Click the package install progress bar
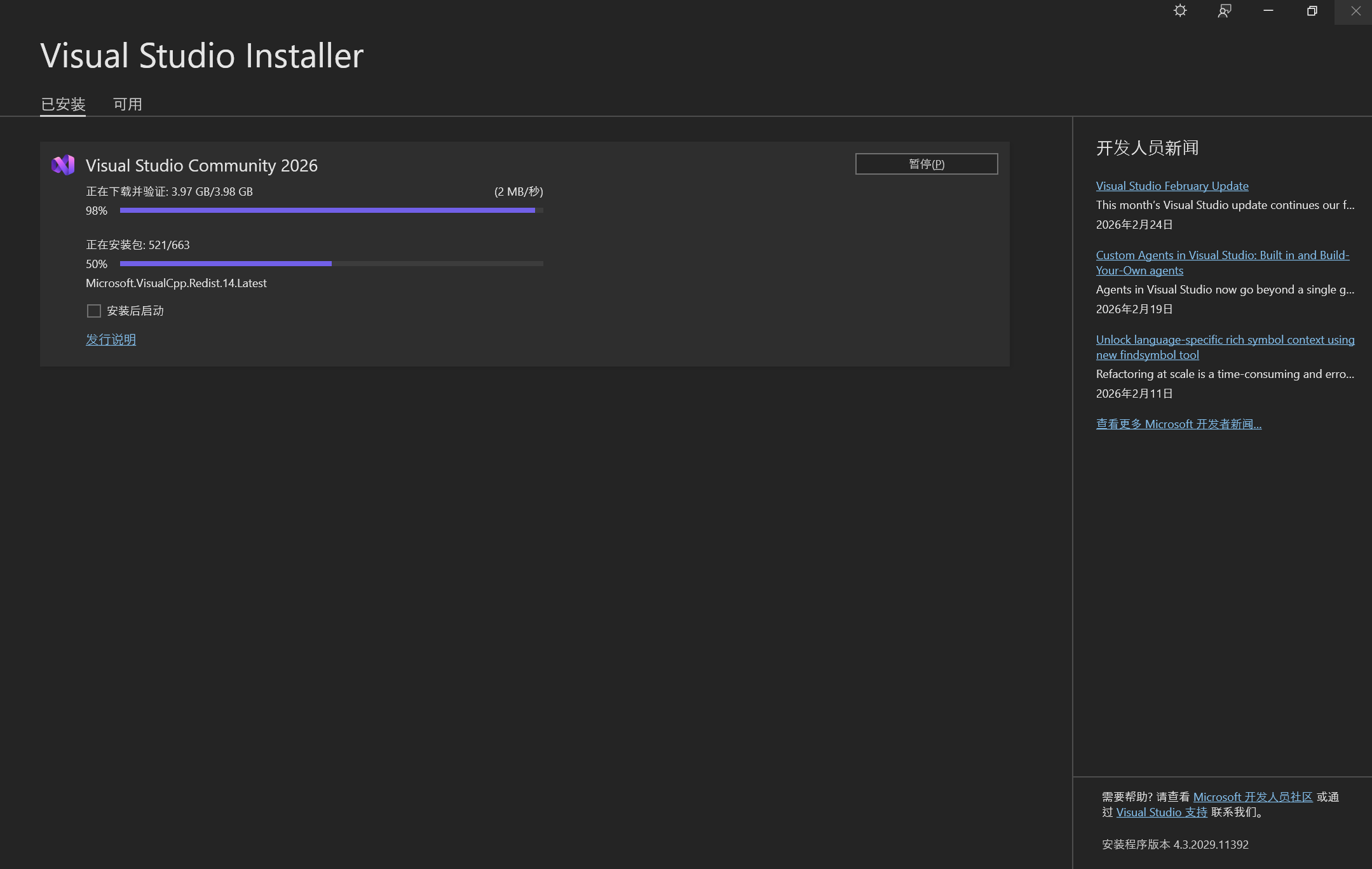The height and width of the screenshot is (869, 1372). (x=330, y=264)
